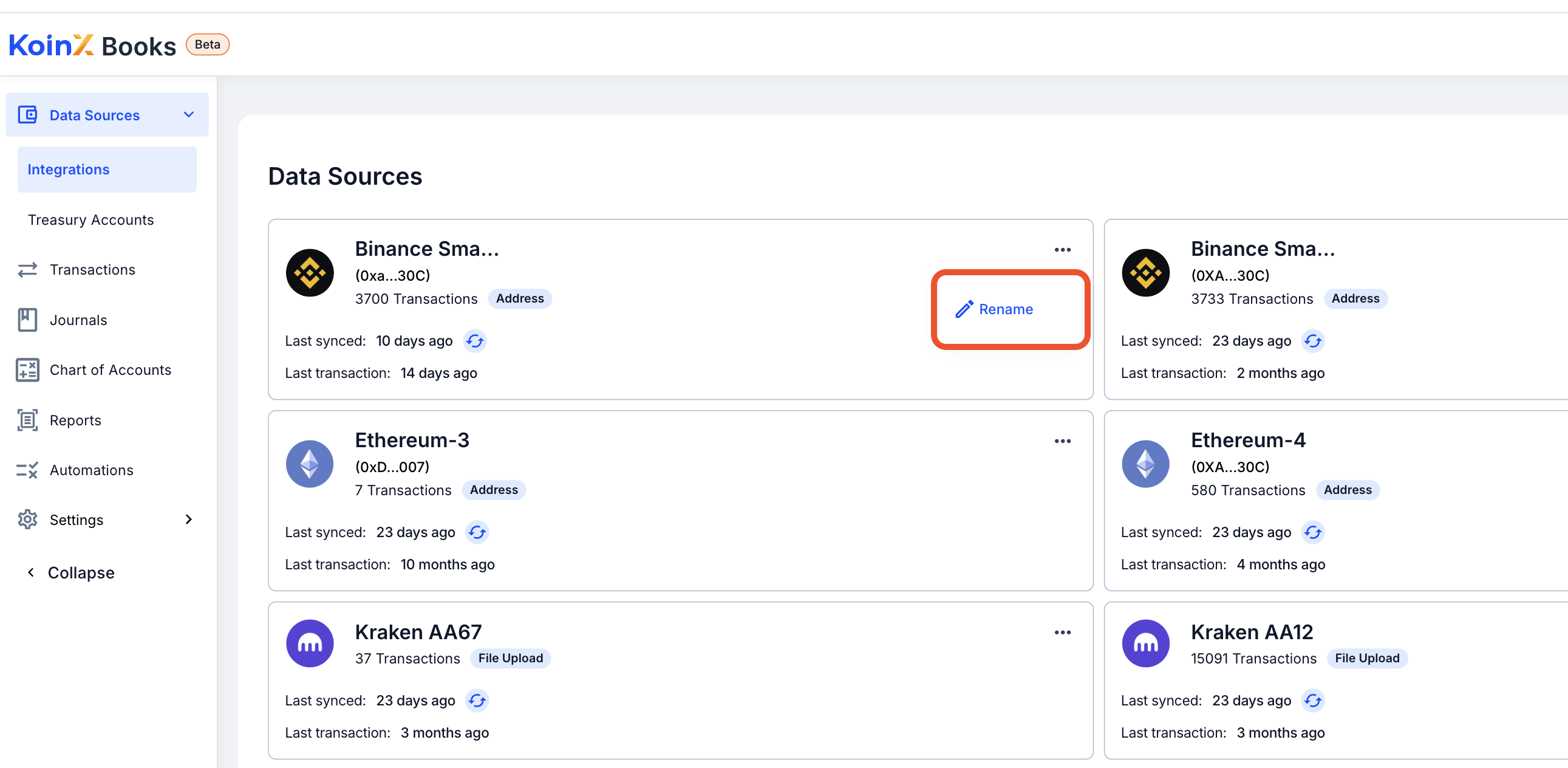Screen dimensions: 1568x768
Task: Click Address tag on Binance 3700 card
Action: [x=520, y=299]
